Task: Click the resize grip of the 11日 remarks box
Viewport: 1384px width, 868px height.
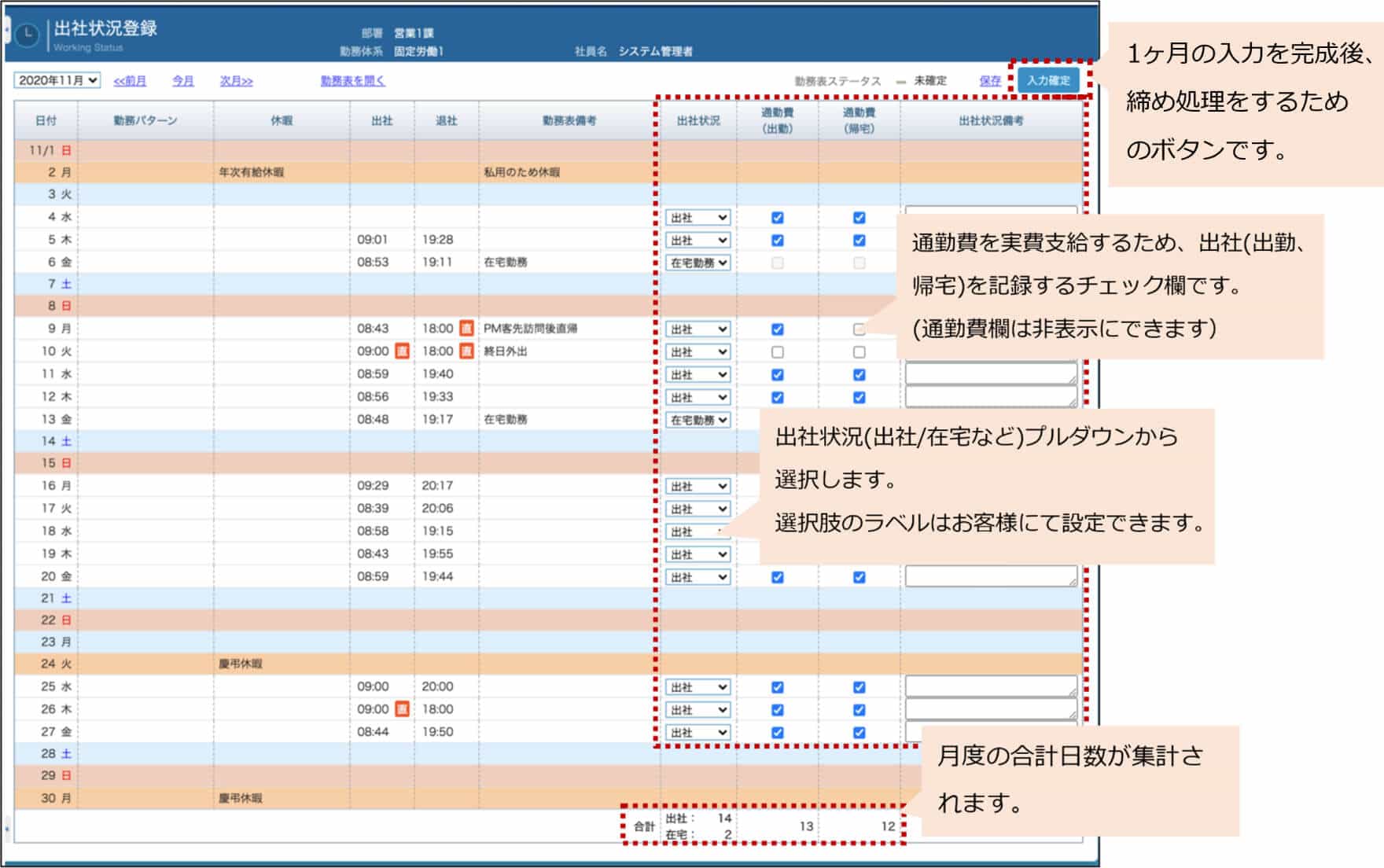Action: point(1072,380)
